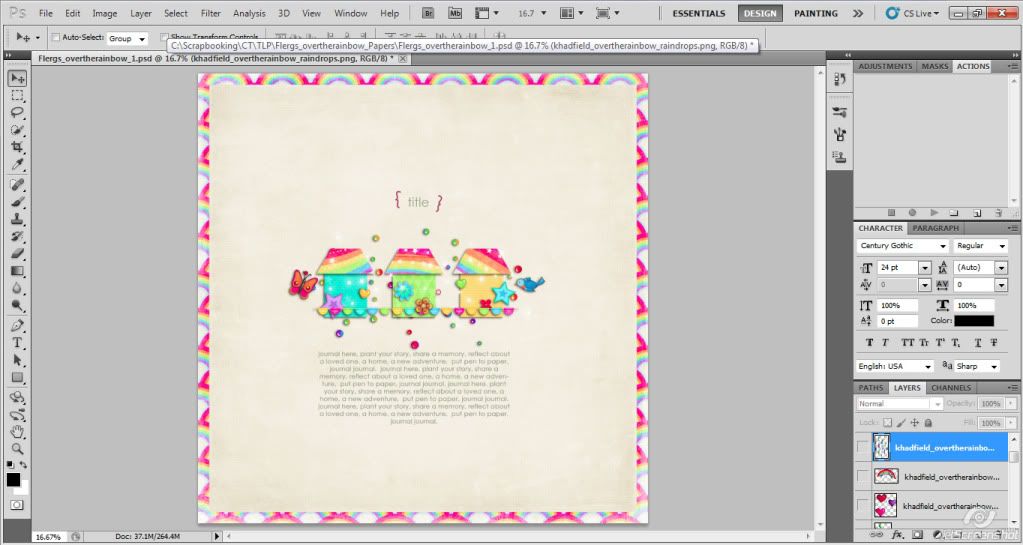Click the Lasso tool
Screen dimensions: 1023x545
click(17, 112)
